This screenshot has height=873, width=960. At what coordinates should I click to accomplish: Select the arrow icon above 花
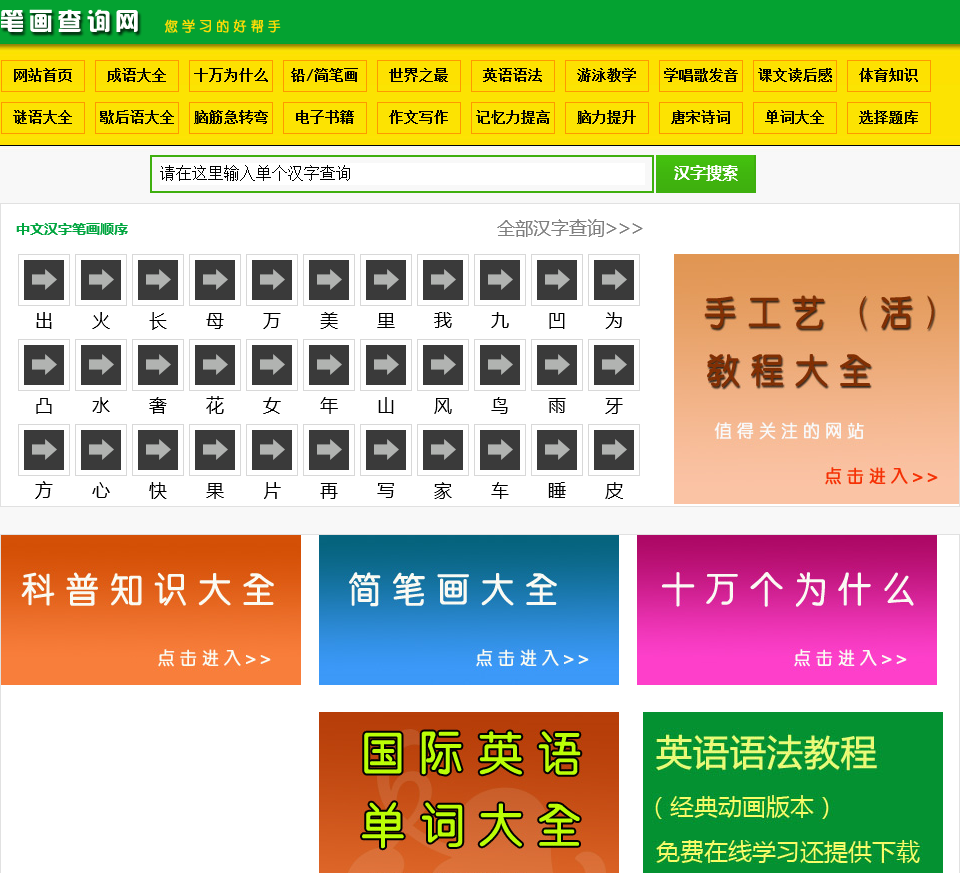pyautogui.click(x=215, y=365)
